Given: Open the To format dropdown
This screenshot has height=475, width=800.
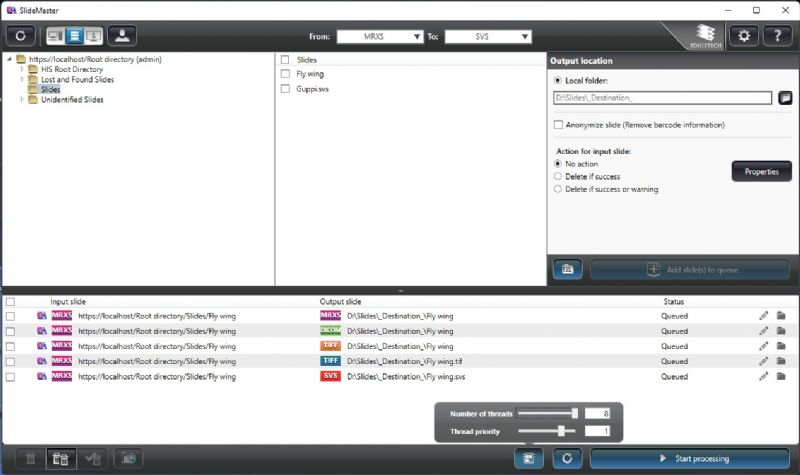Looking at the screenshot, I should click(488, 37).
